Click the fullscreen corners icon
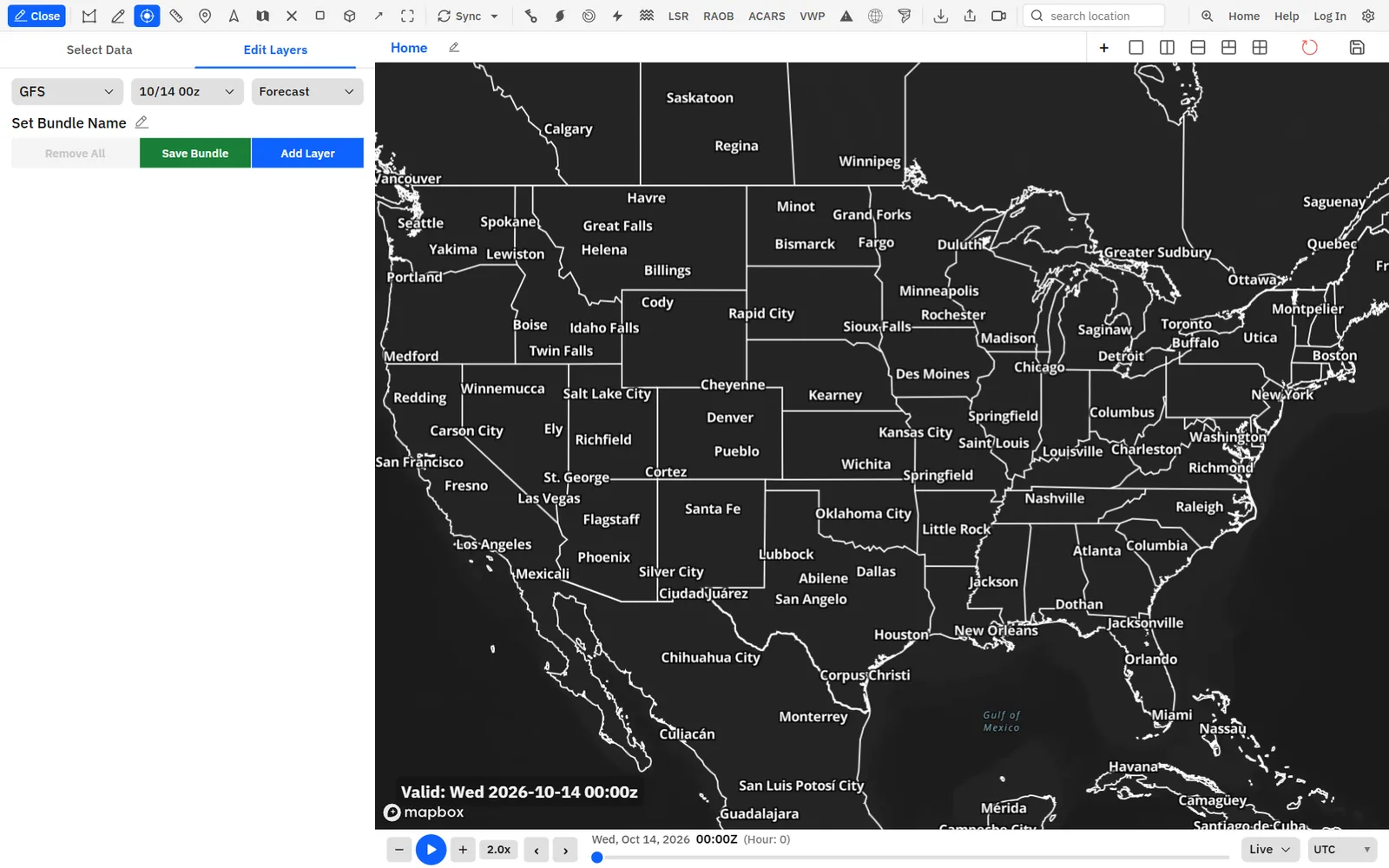This screenshot has height=868, width=1389. [x=407, y=16]
